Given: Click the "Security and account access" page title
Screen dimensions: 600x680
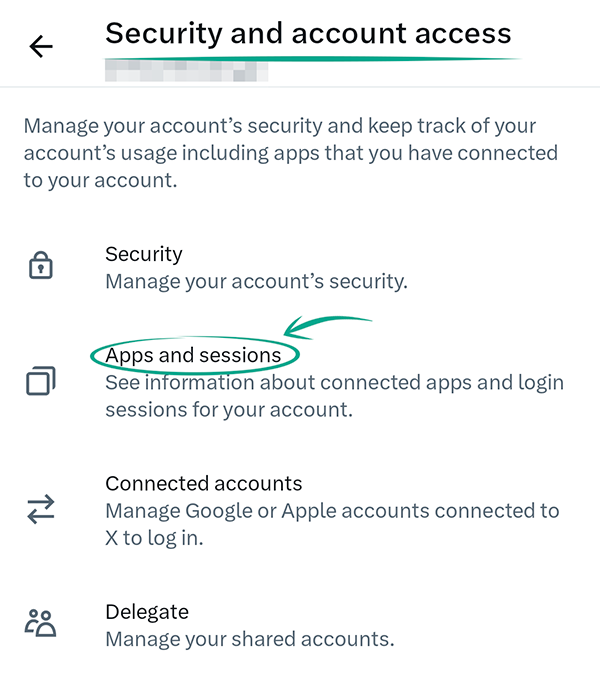Looking at the screenshot, I should click(x=308, y=33).
